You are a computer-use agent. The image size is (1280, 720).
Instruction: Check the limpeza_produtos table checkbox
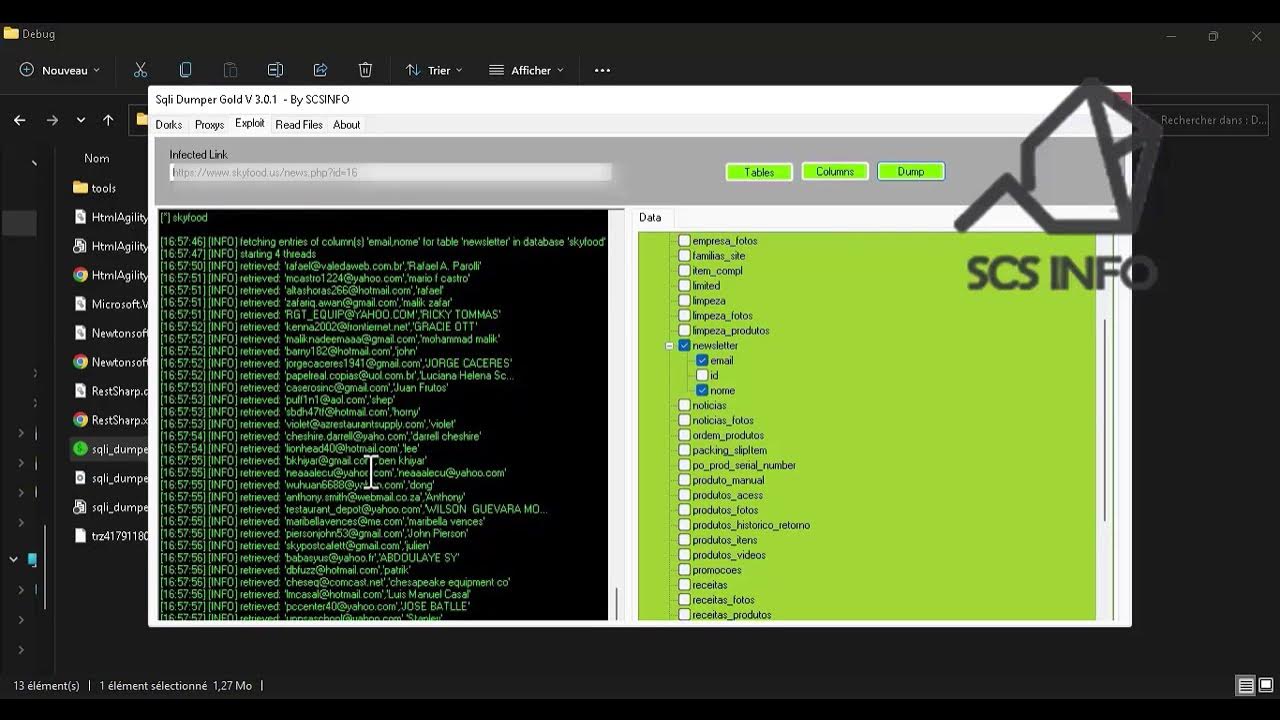click(x=684, y=331)
